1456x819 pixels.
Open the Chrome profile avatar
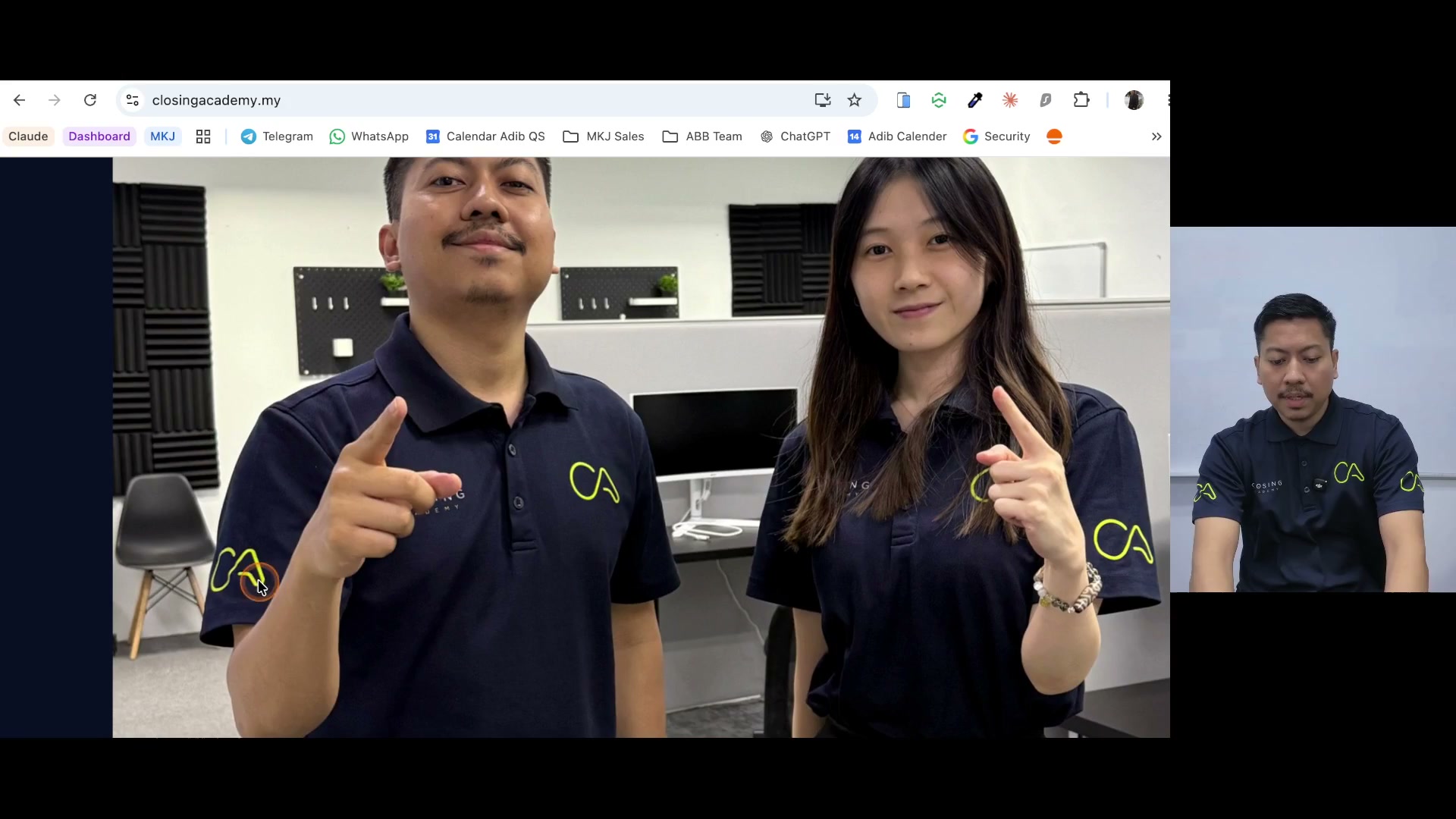click(1134, 100)
